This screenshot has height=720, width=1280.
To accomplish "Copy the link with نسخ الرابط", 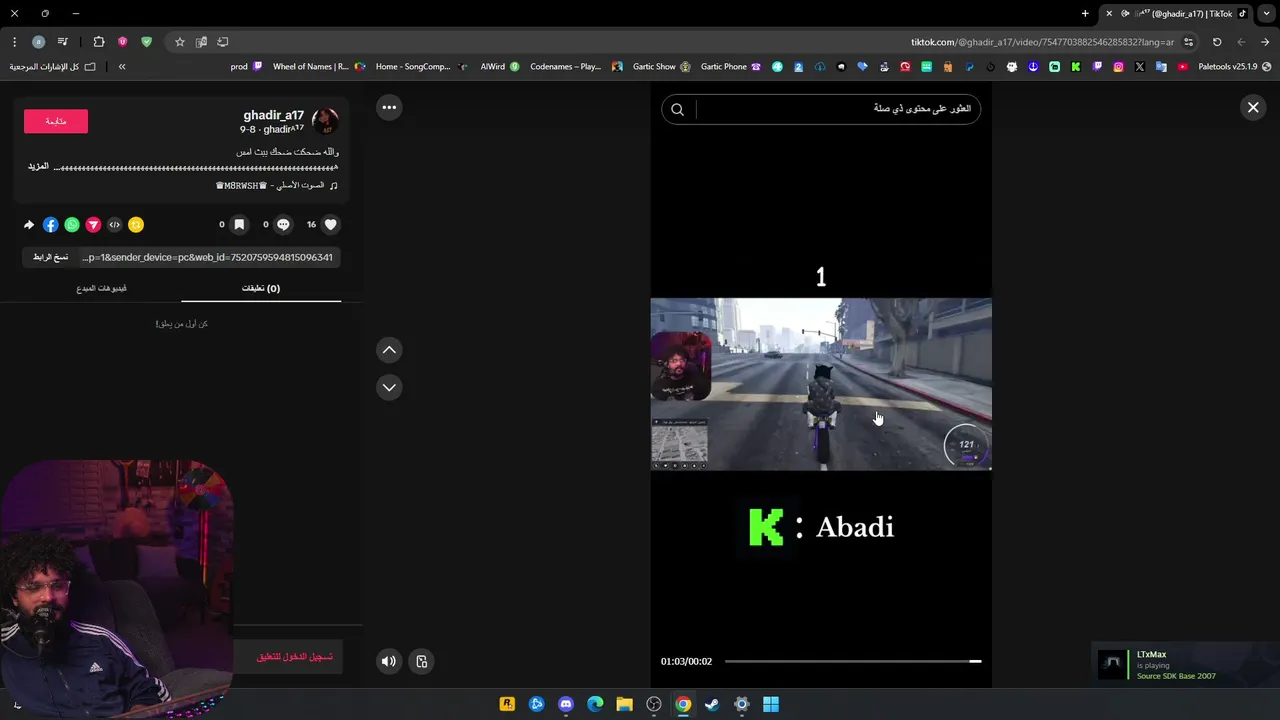I will click(x=50, y=257).
